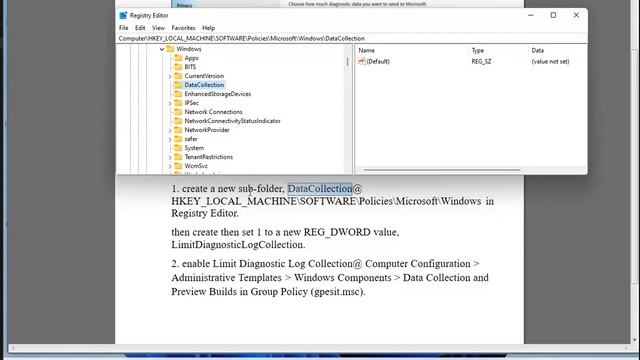The height and width of the screenshot is (360, 640).
Task: Click the highlighted DataCollection word in document
Action: [x=320, y=189]
